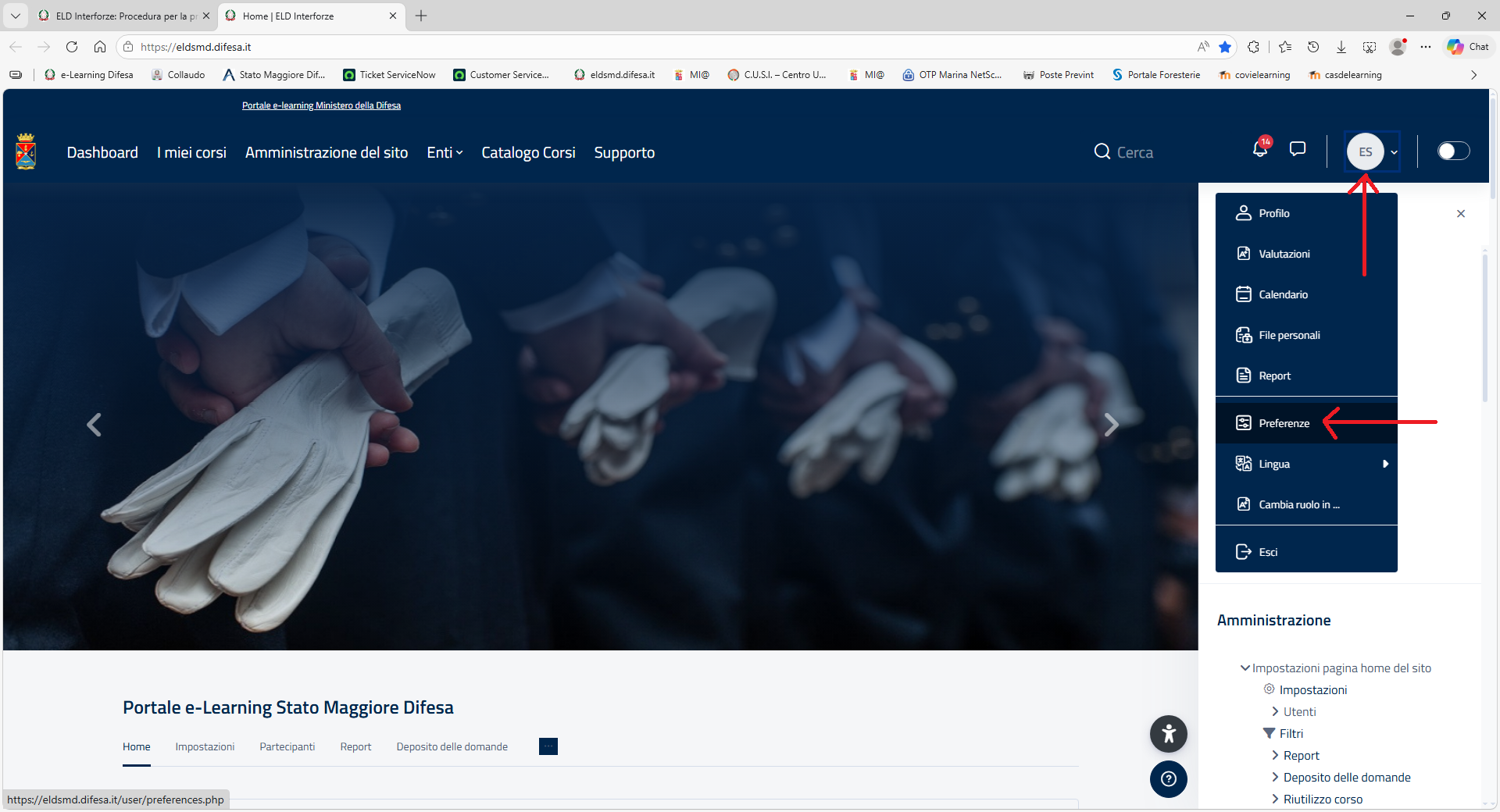
Task: Open I miei corsi
Action: pos(191,153)
